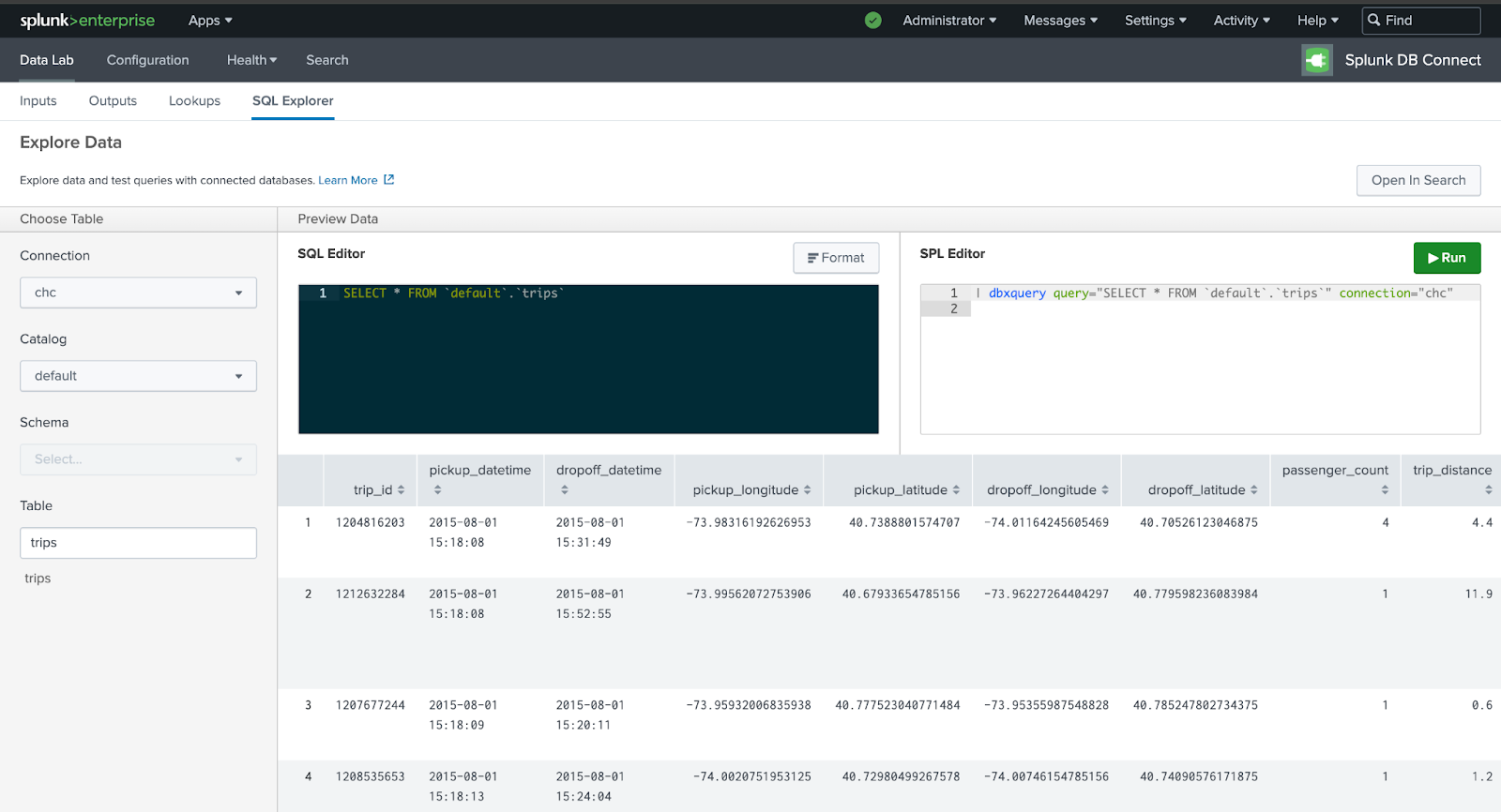The height and width of the screenshot is (812, 1501).
Task: Sort by dropoff_latitude column sort icon
Action: tap(1254, 490)
